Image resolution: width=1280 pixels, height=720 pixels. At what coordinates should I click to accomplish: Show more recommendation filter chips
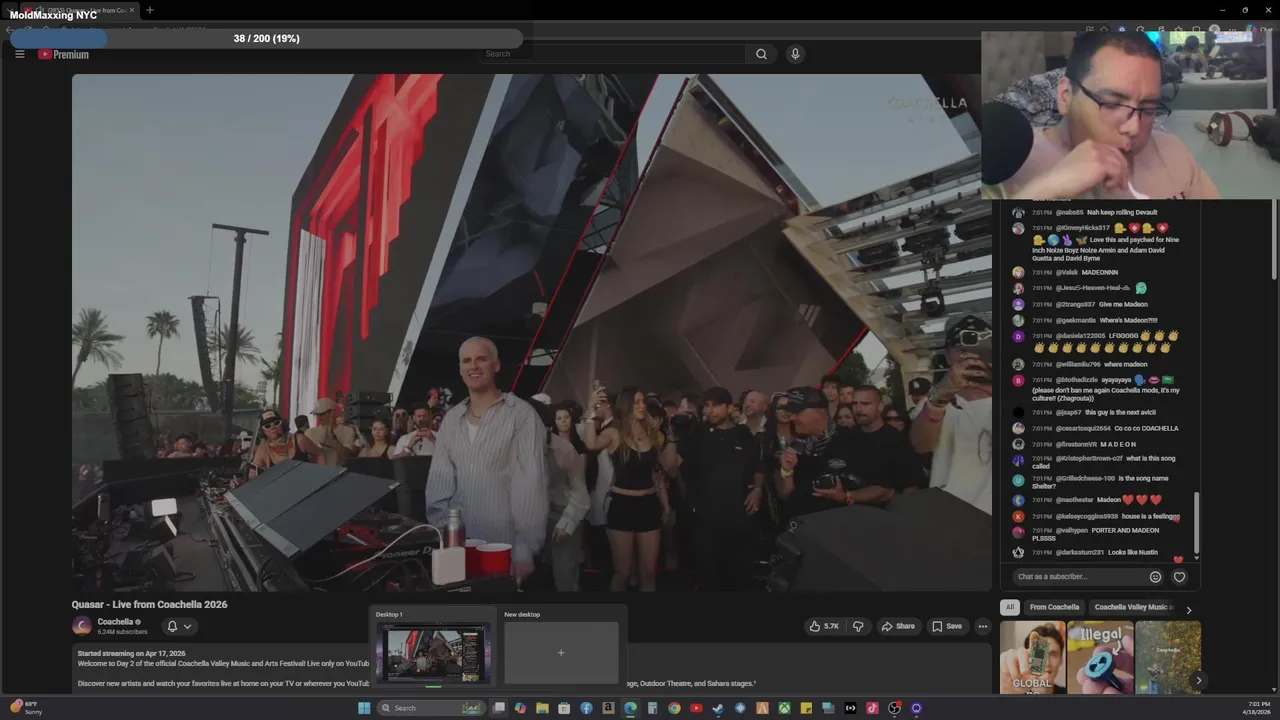coord(1188,608)
